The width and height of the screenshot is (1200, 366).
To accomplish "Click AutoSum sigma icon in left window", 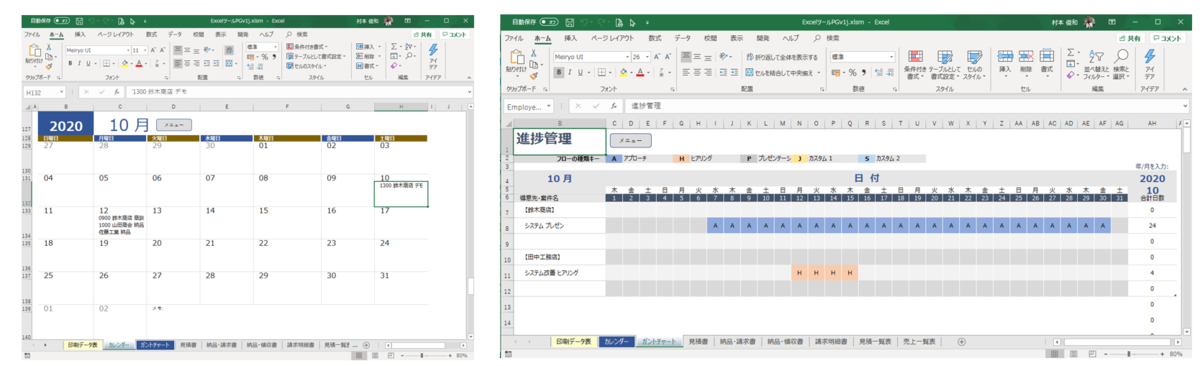I will 394,46.
